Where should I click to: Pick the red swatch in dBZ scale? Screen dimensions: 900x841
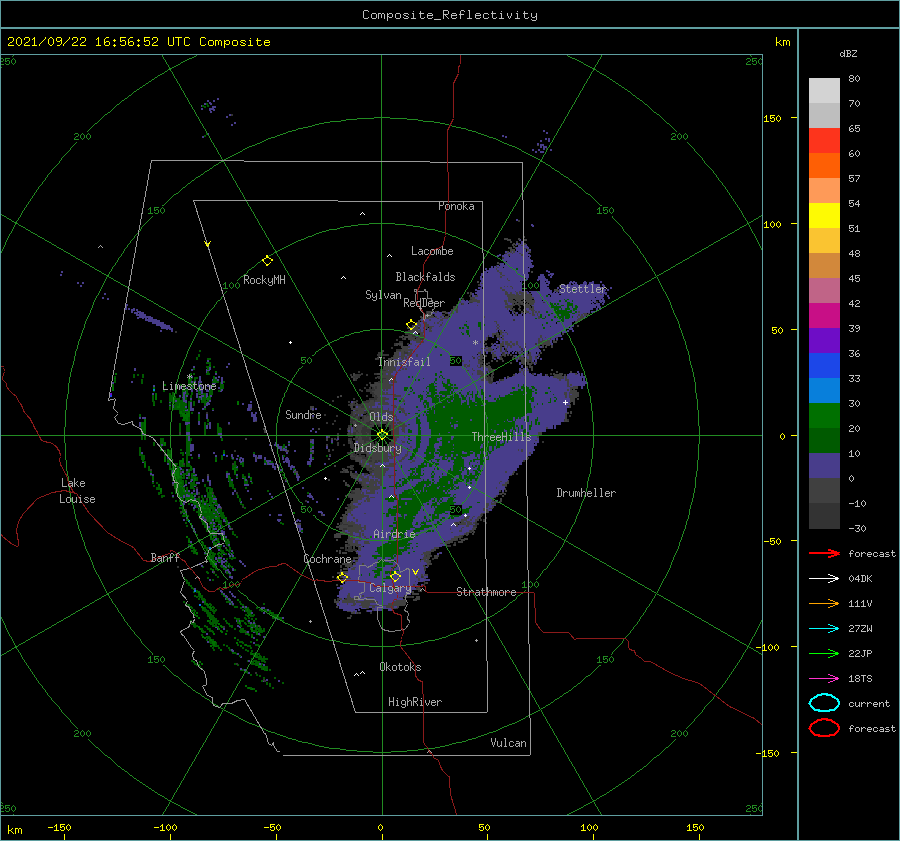coord(824,140)
